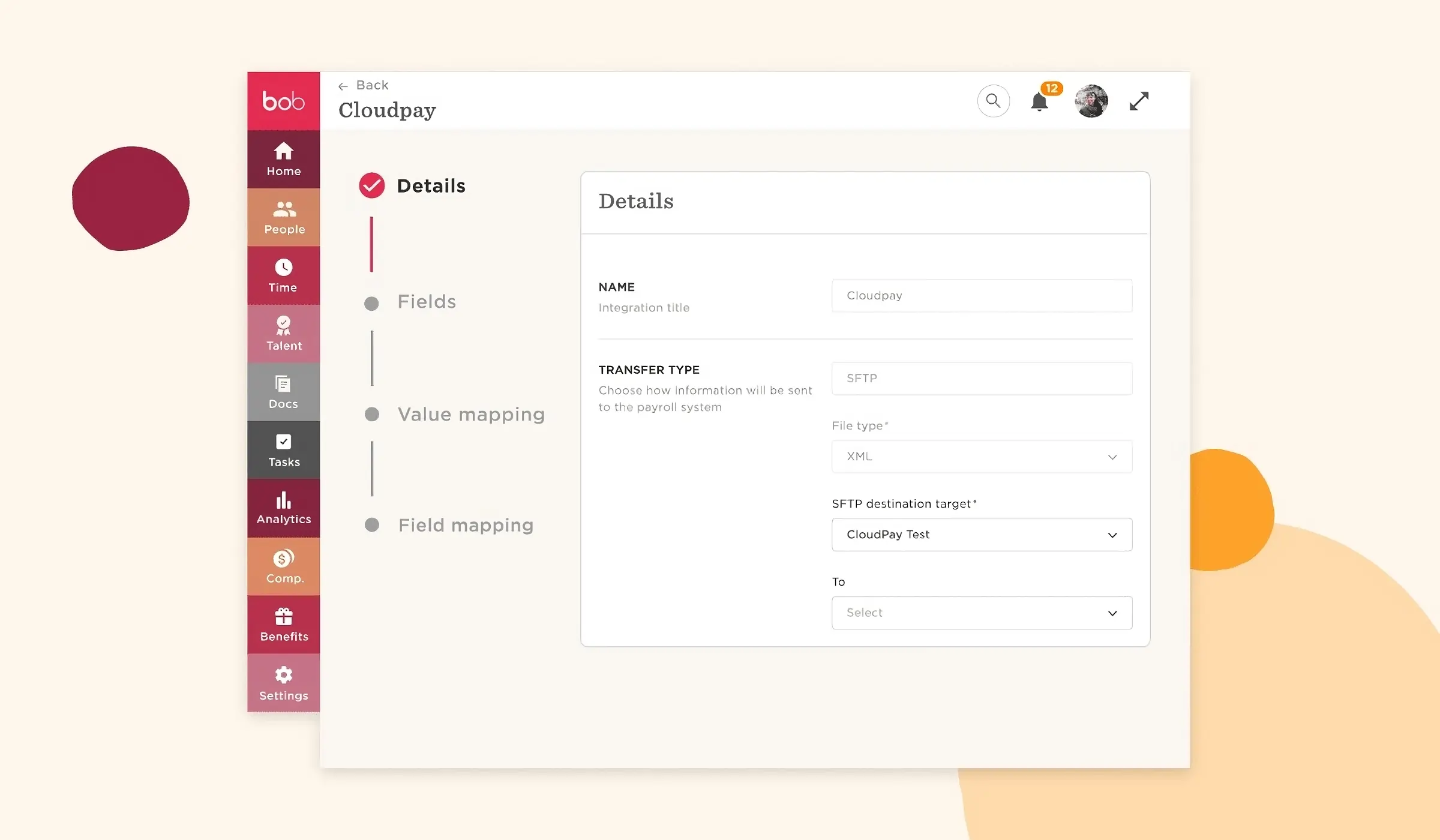Select the Details step with checkmark
Screen dimensions: 1440x840
point(413,185)
